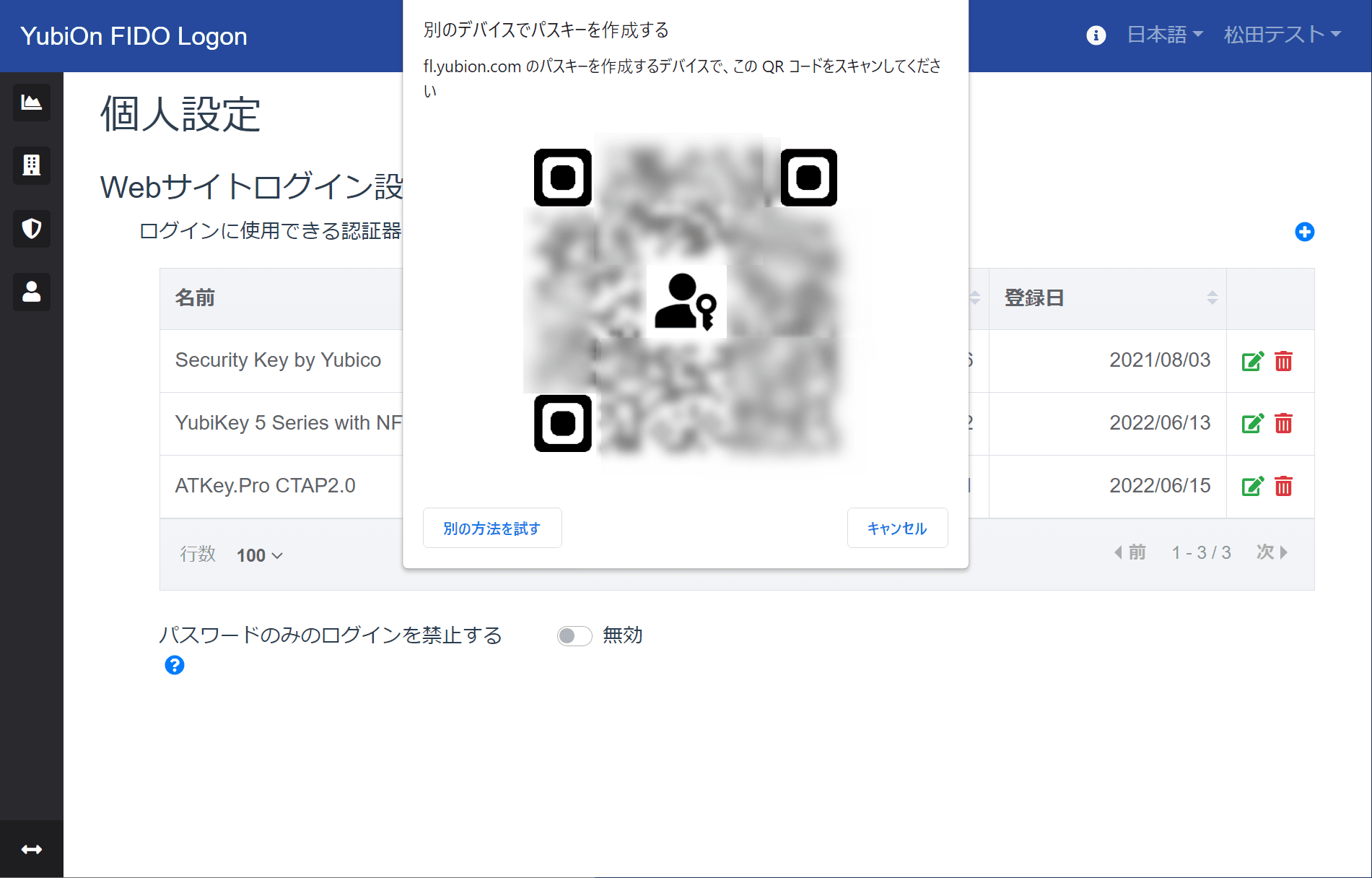Delete the Security Key by Yubico entry
Viewport: 1372px width, 878px height.
point(1283,361)
